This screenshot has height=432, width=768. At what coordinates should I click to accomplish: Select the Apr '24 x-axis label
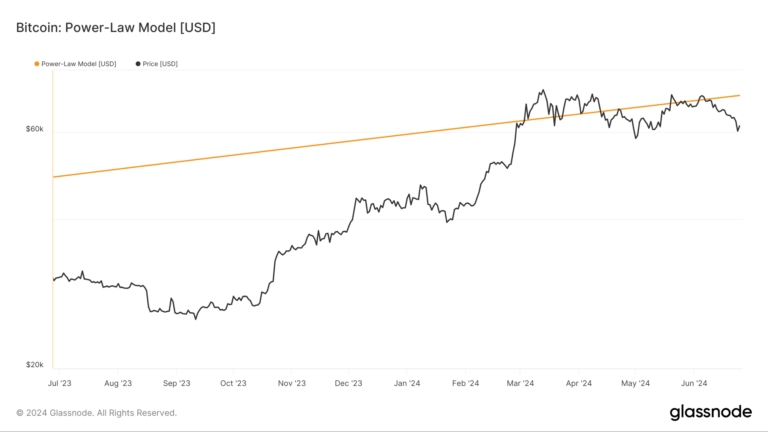(578, 383)
